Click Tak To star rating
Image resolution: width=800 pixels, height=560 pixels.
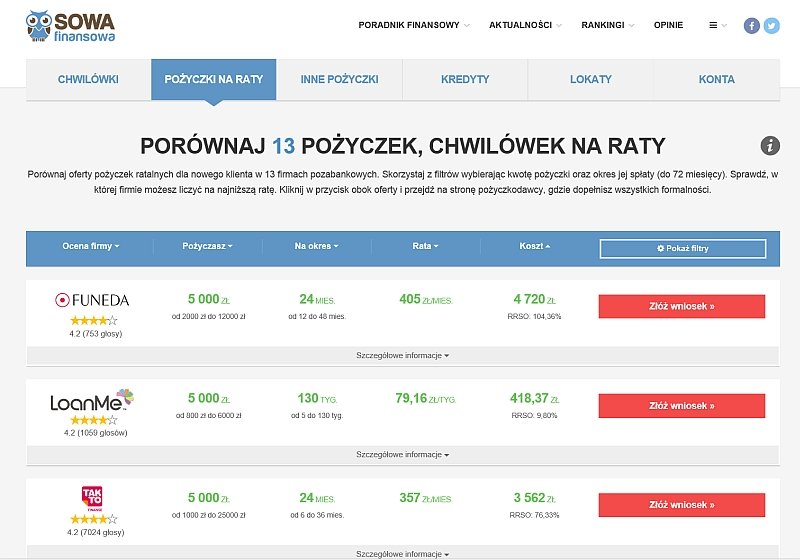pos(93,519)
